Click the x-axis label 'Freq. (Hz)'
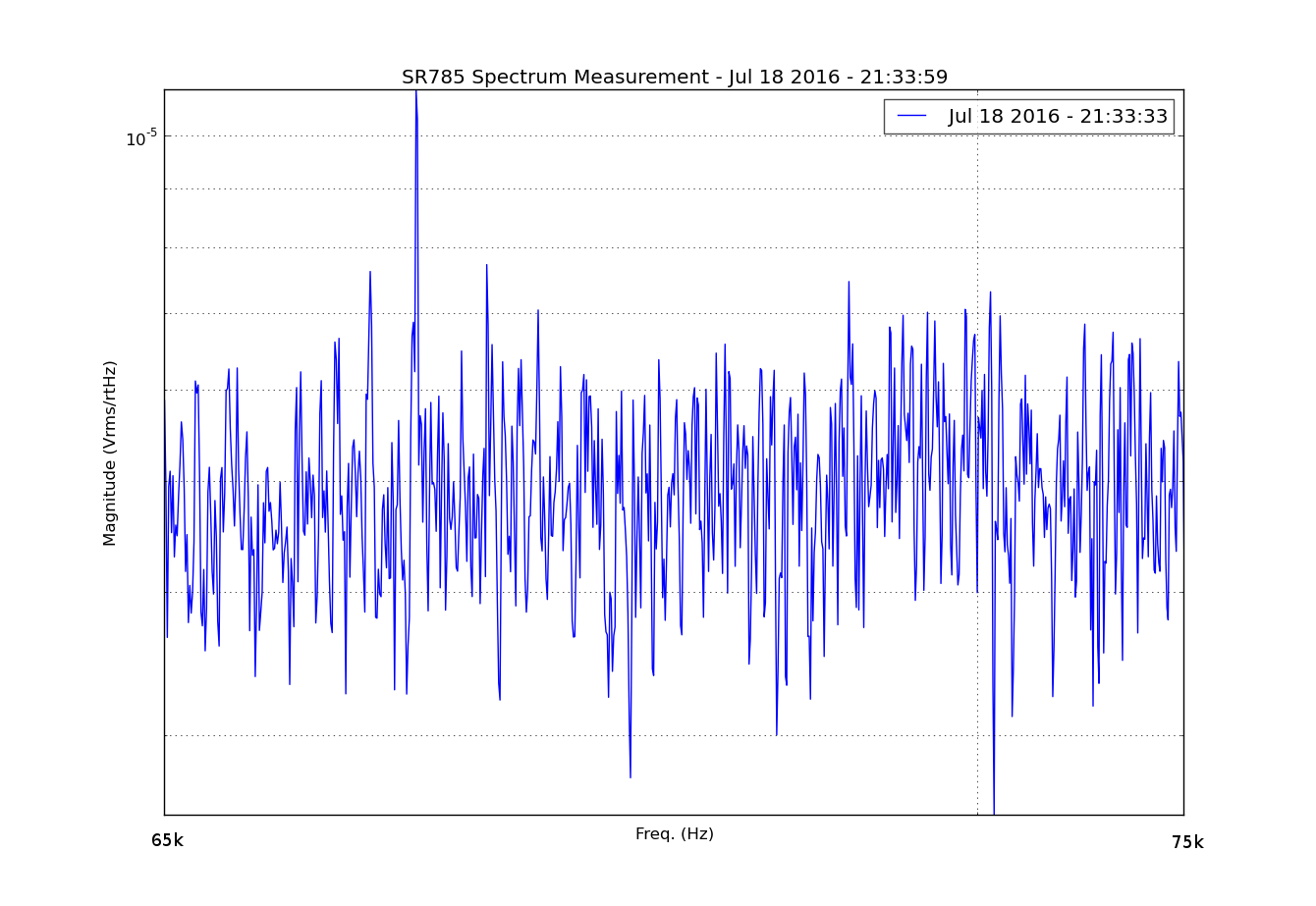1316x906 pixels. (675, 833)
